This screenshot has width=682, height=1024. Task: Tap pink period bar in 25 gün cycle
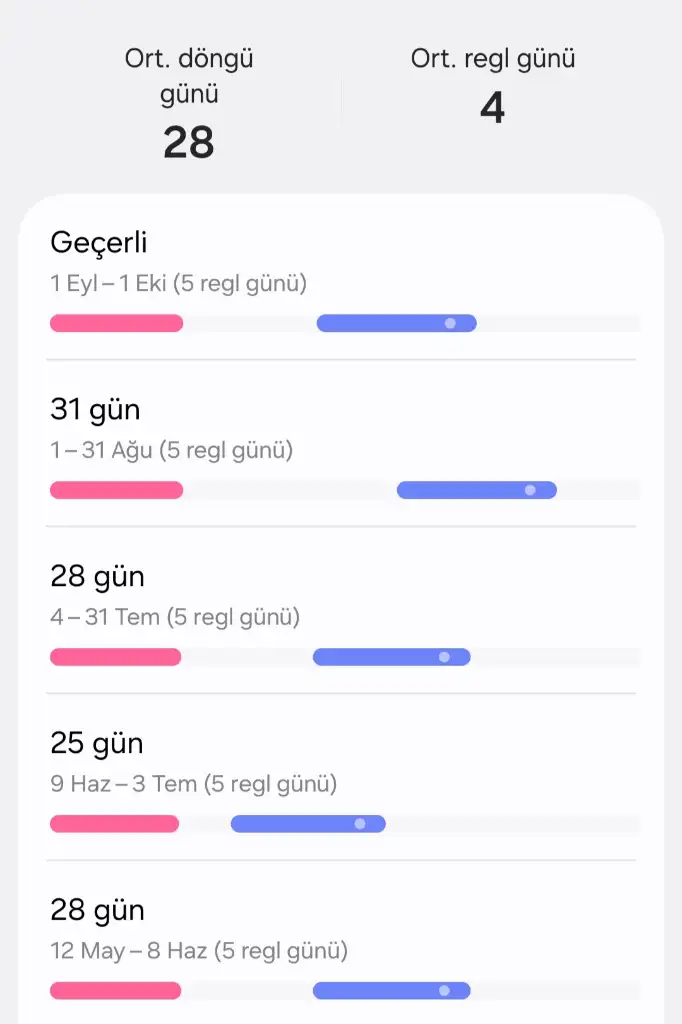point(114,824)
